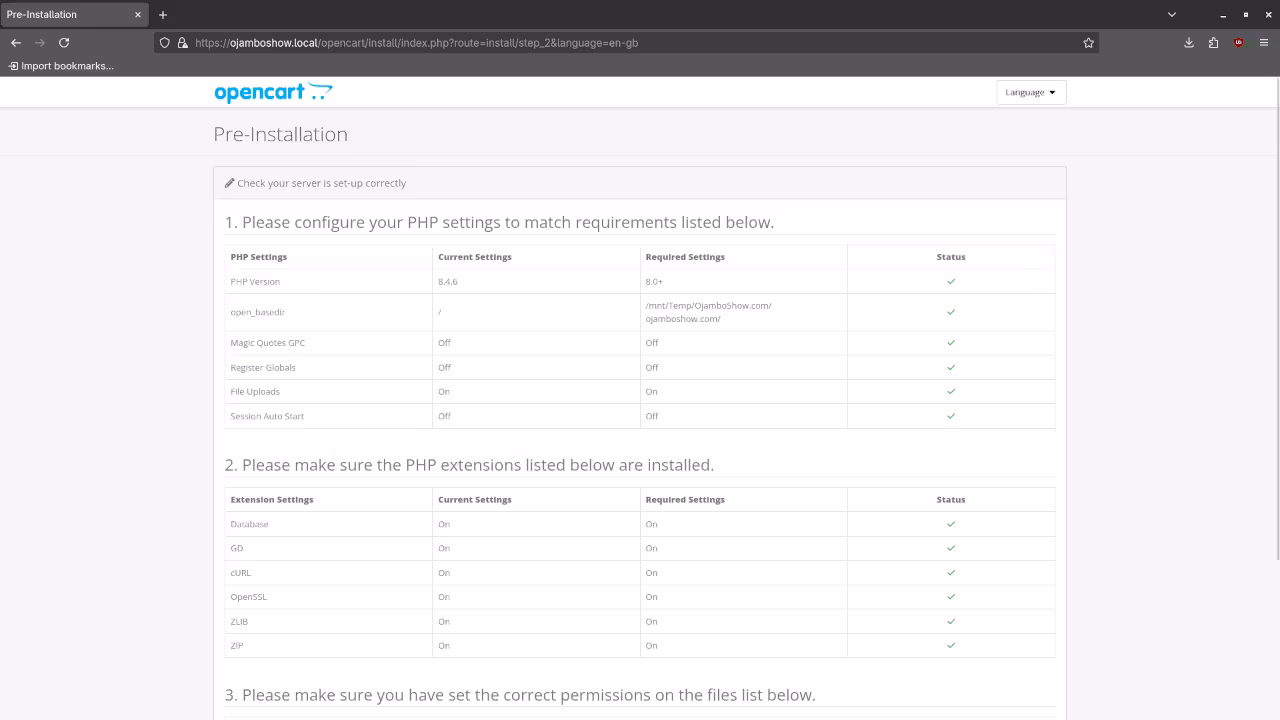Click the Check your server is set-up correctly text

point(321,183)
